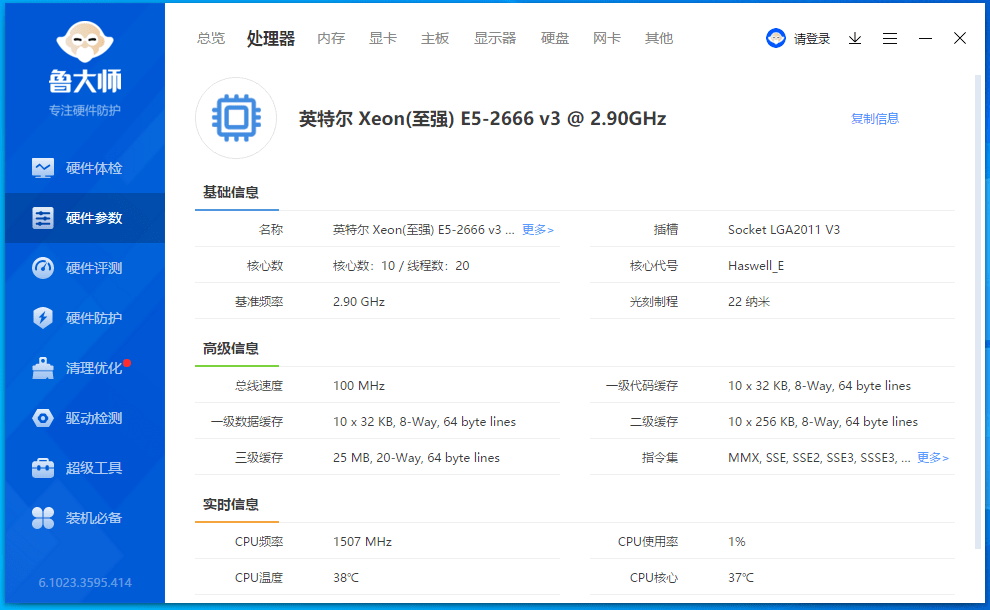Viewport: 990px width, 610px height.
Task: Click the 基础信息 section header
Action: click(x=231, y=192)
